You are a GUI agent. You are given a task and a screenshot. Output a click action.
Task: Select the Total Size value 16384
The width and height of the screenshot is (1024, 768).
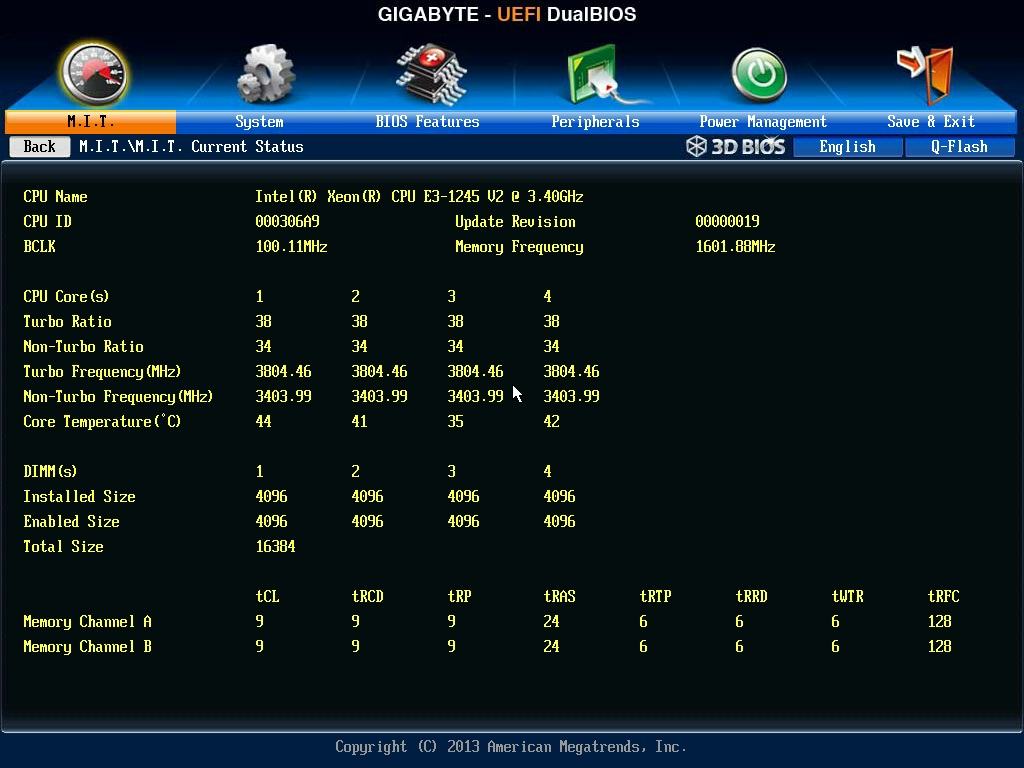coord(275,547)
